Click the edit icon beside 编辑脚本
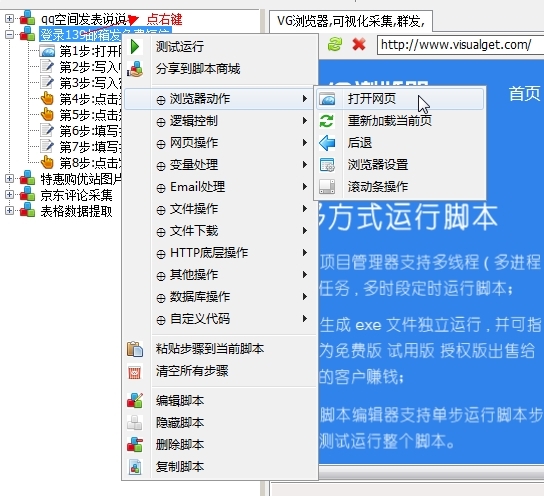Viewport: 544px width, 496px height. [135, 401]
